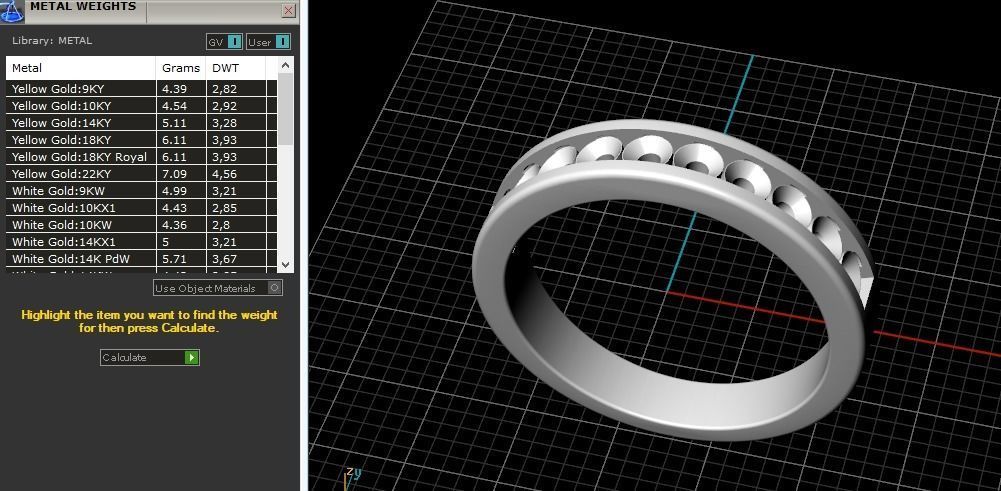Image resolution: width=1001 pixels, height=491 pixels.
Task: Sort by the Metal column header
Action: pyautogui.click(x=81, y=68)
